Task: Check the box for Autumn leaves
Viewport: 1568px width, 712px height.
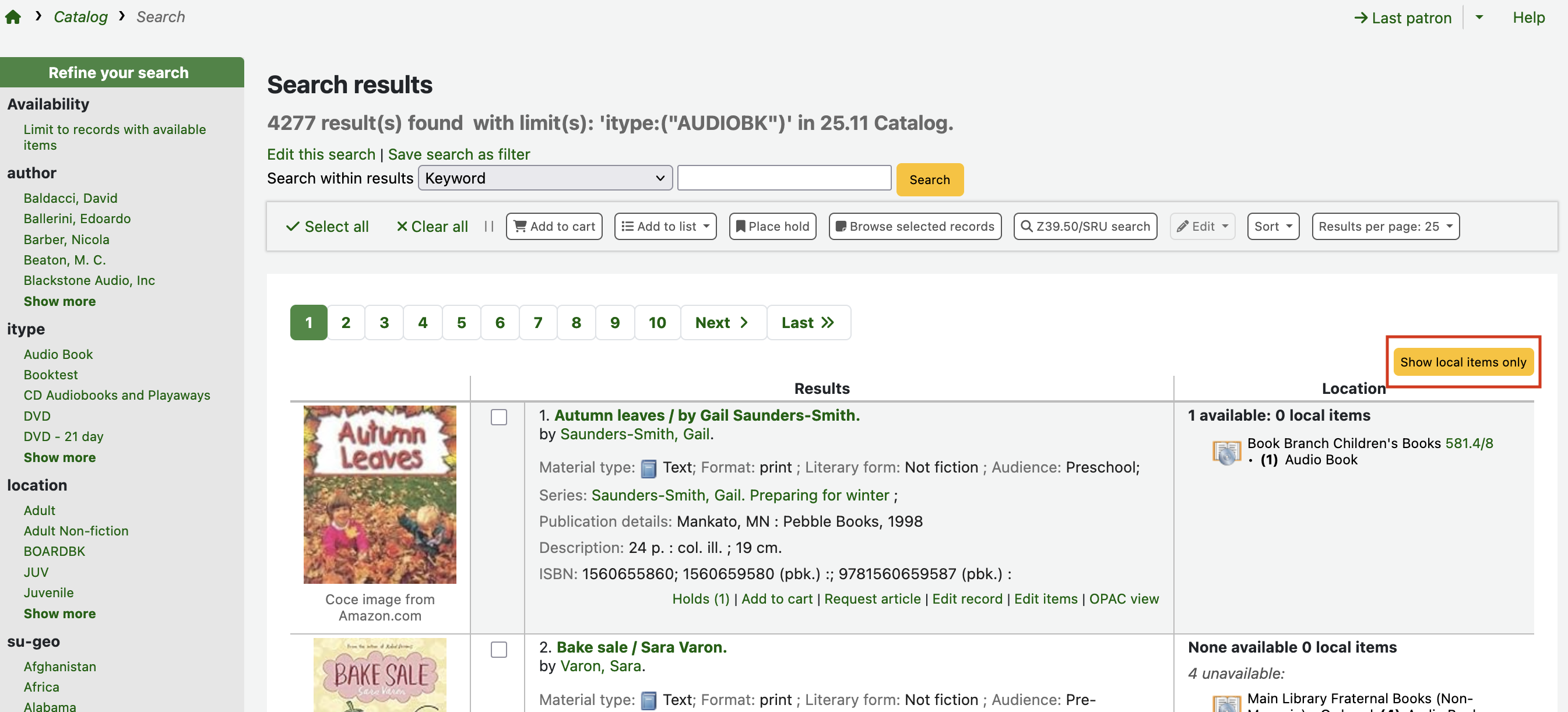Action: point(498,417)
